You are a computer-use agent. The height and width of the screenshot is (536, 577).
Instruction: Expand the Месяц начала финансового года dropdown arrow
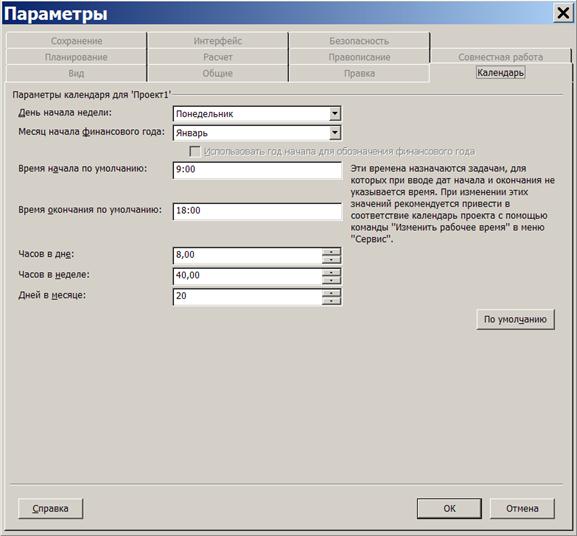(334, 133)
